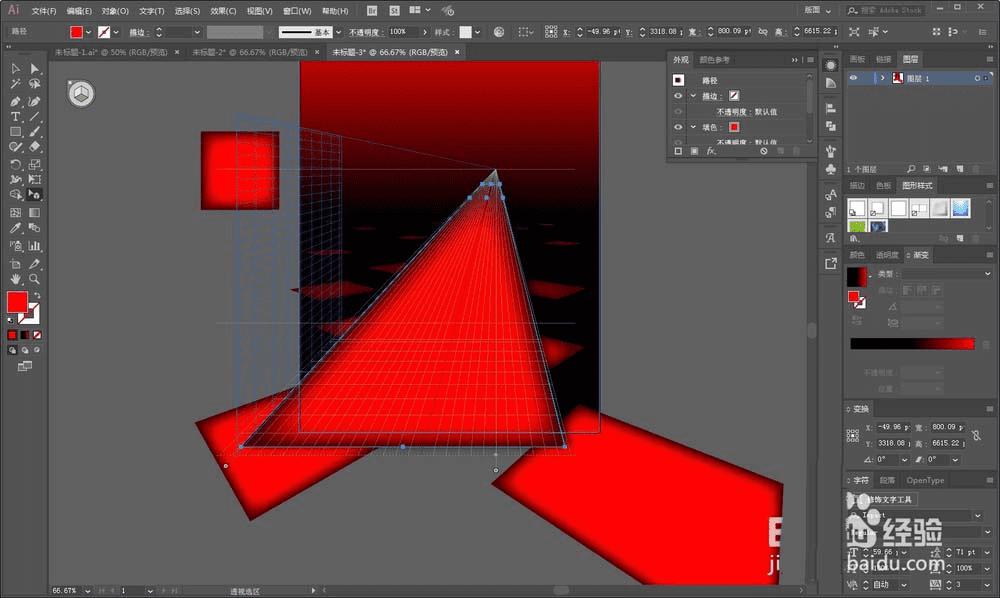Toggle visibility of 图层 1 layer
This screenshot has height=598, width=1000.
pos(853,78)
